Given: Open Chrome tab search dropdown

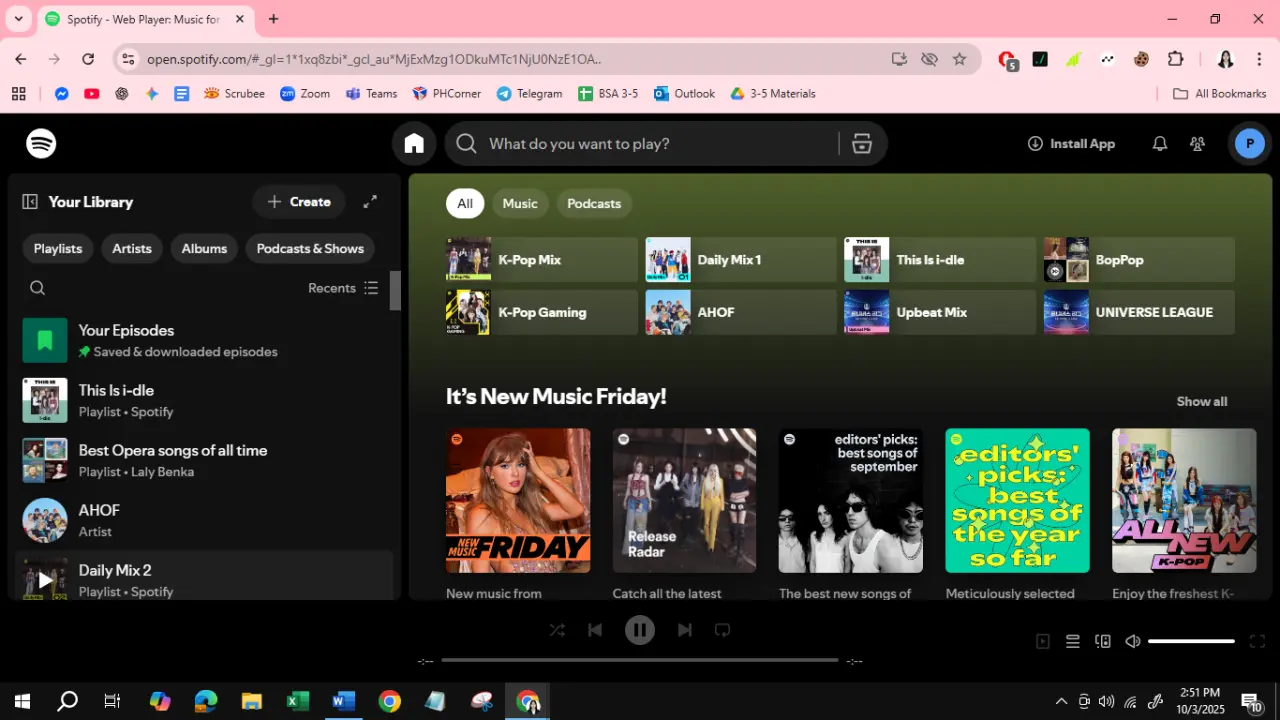Looking at the screenshot, I should tap(18, 19).
